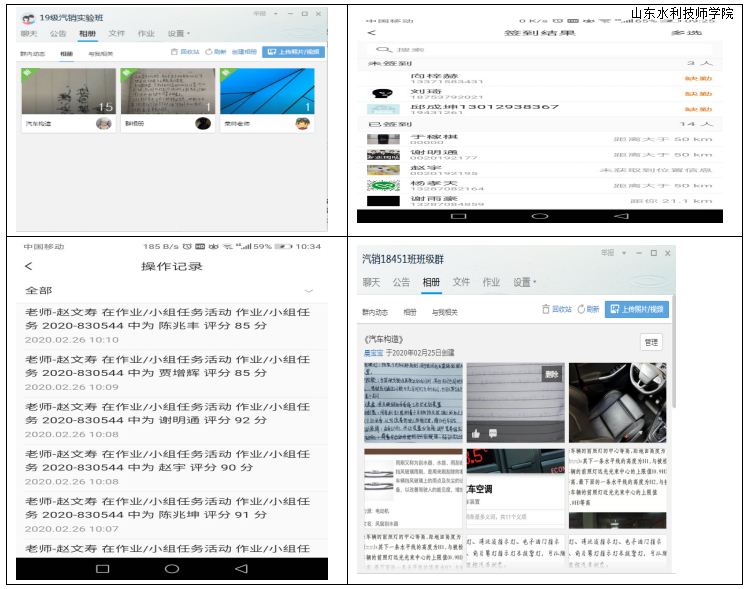Click refresh icon in 19级汽销实验班 window
The width and height of the screenshot is (748, 589).
(208, 52)
